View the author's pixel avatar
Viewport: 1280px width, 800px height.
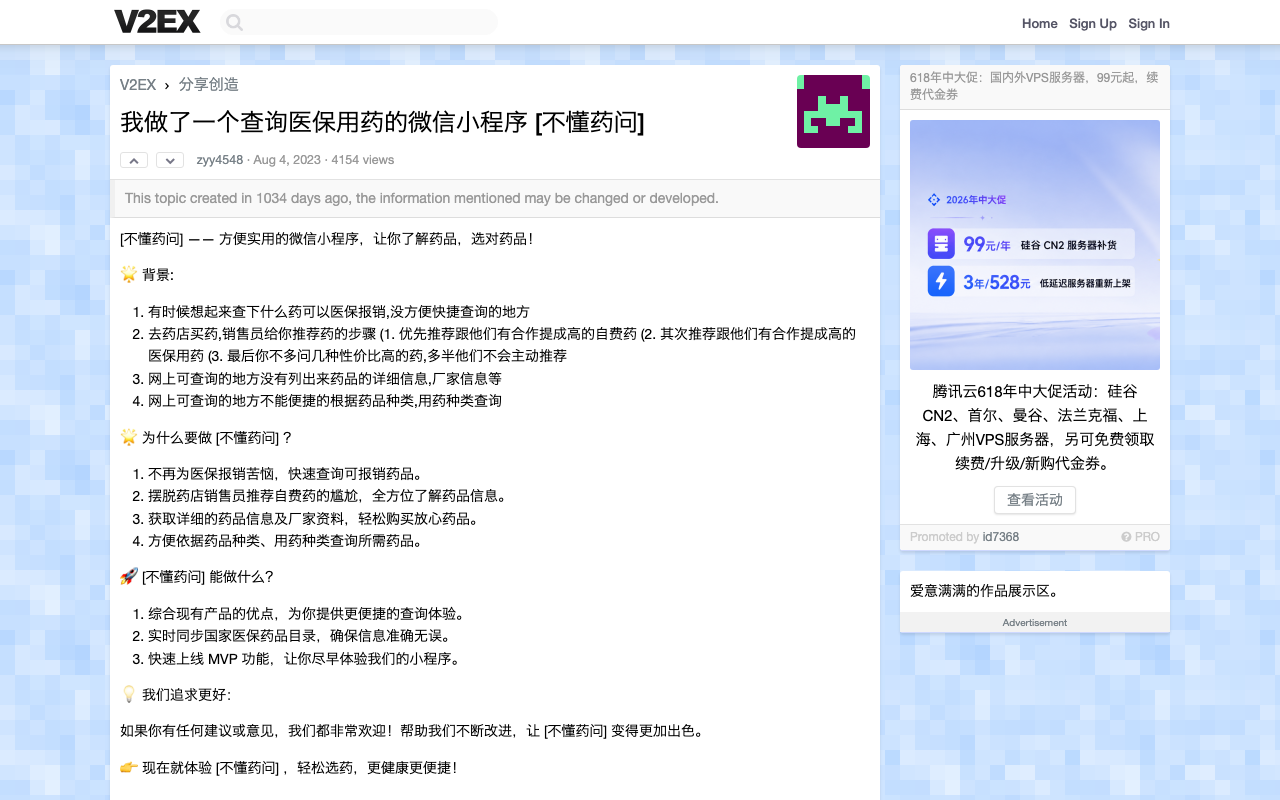point(833,111)
